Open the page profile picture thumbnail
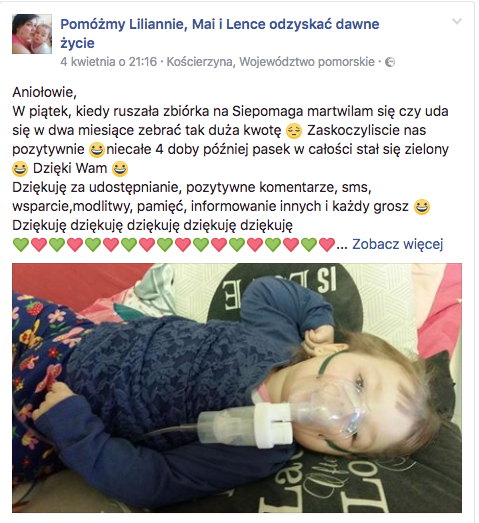 click(32, 34)
